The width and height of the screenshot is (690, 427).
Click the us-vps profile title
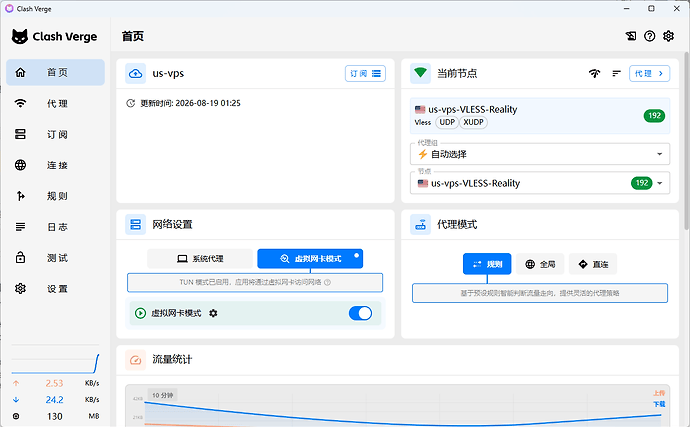[168, 74]
